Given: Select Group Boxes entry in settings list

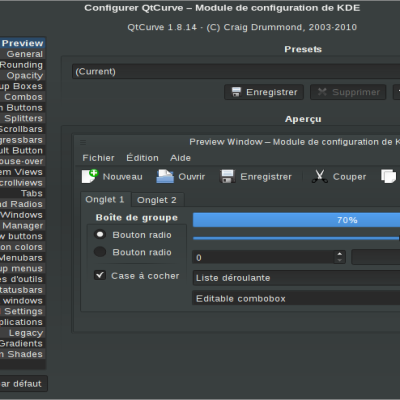Looking at the screenshot, I should [22, 86].
